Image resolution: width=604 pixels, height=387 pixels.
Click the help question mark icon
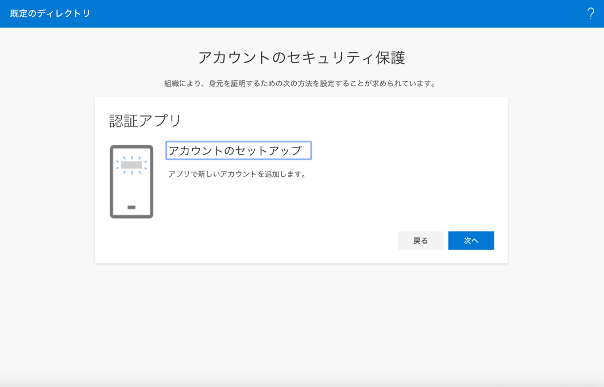[591, 13]
